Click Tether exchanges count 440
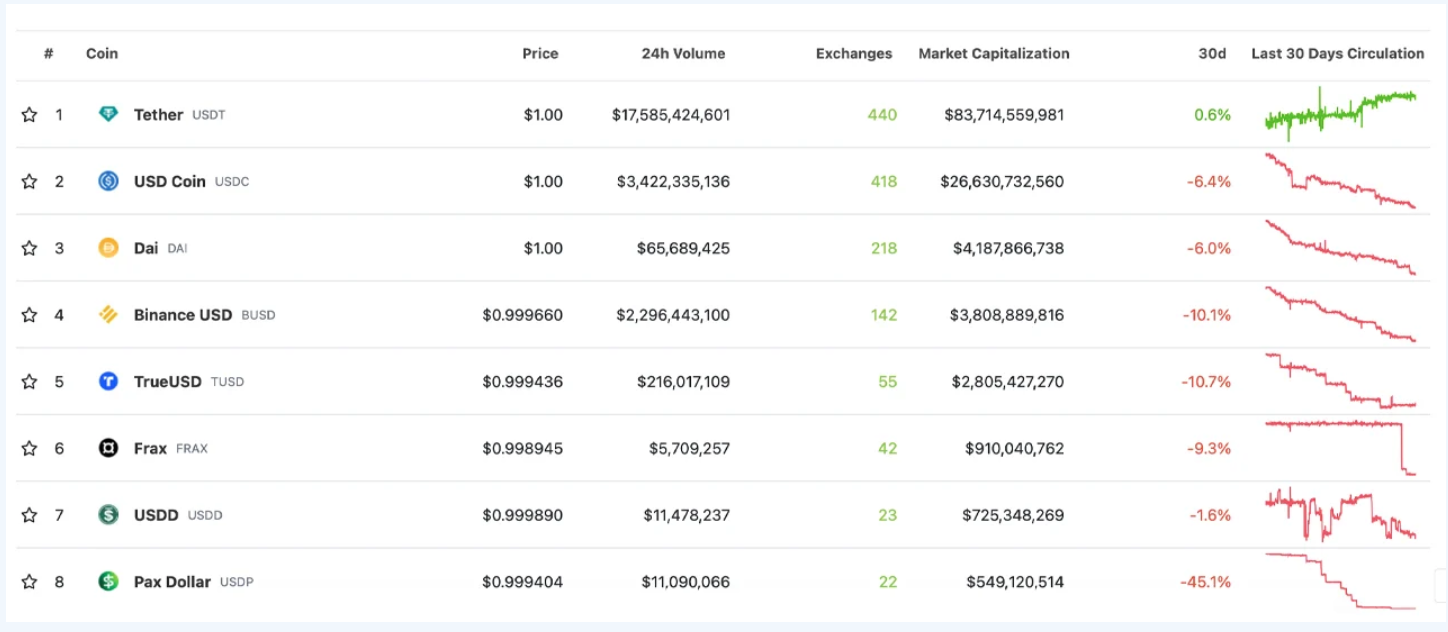 (882, 115)
